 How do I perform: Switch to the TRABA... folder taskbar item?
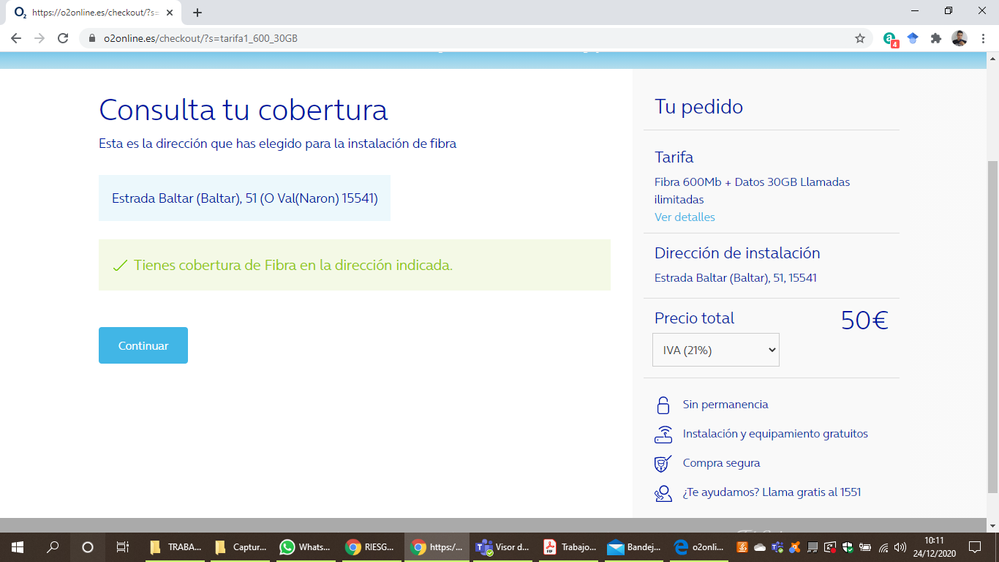click(175, 547)
